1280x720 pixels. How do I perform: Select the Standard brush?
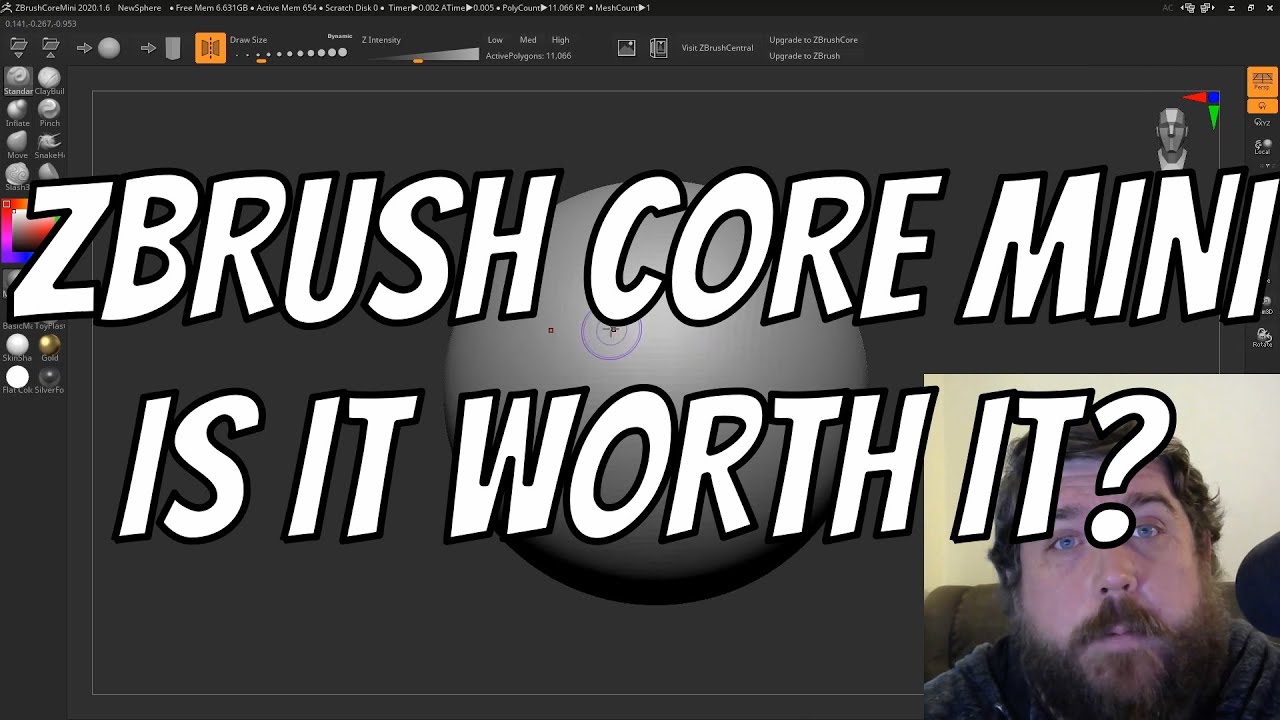[x=18, y=81]
